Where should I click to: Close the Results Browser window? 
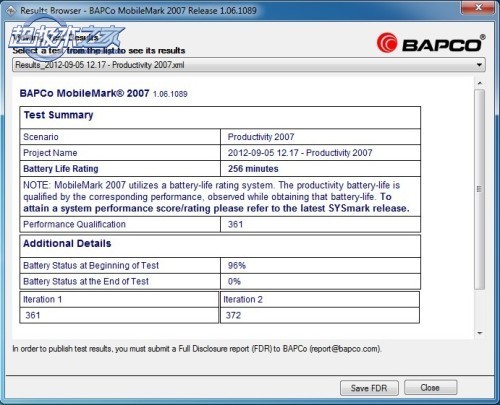[478, 7]
